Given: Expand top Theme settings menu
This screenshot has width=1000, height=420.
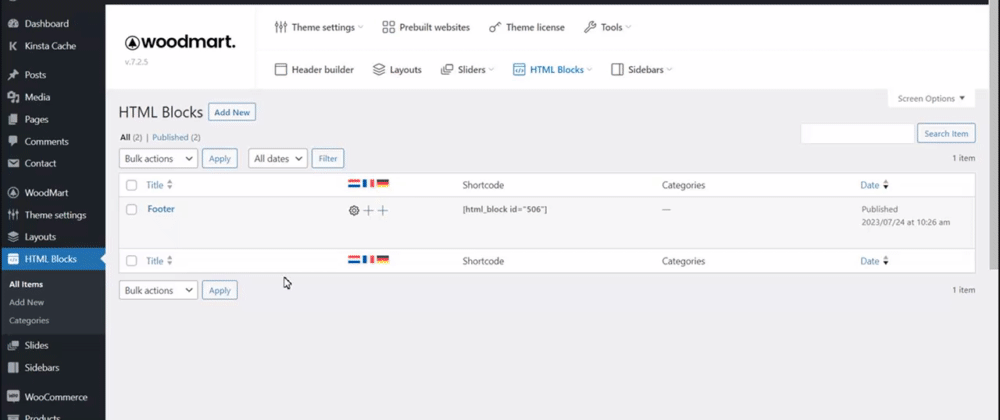Looking at the screenshot, I should point(319,27).
